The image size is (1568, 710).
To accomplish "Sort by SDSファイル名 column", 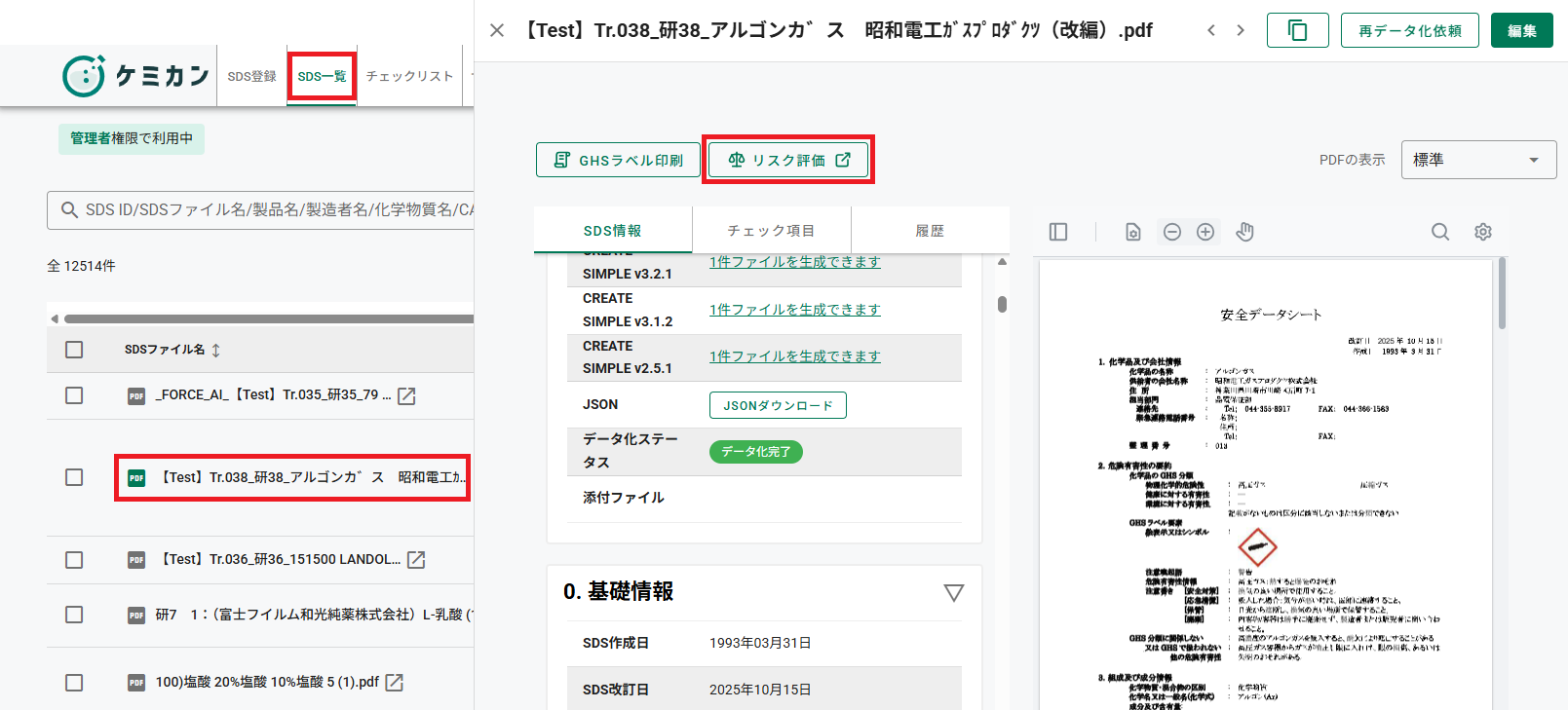I will tap(172, 350).
